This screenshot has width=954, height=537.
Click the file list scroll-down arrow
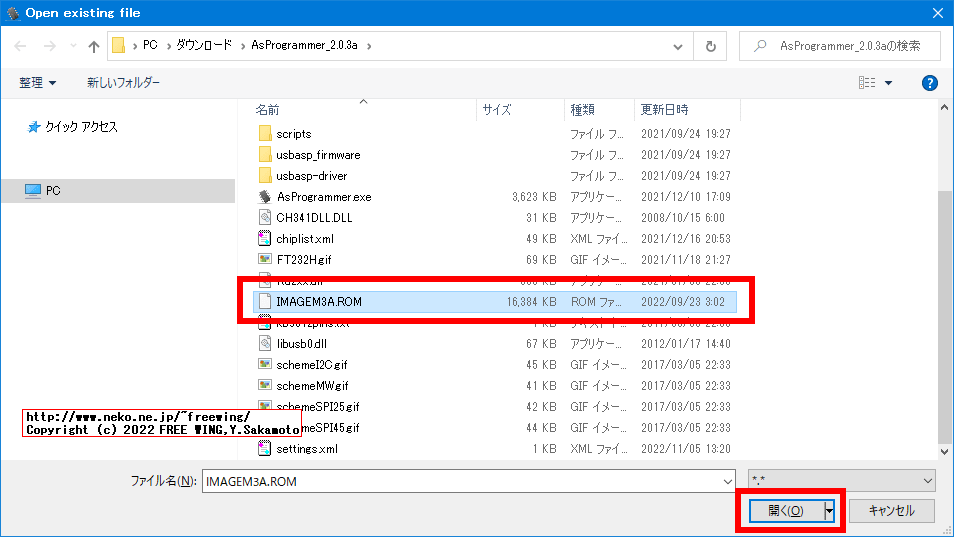click(x=944, y=451)
